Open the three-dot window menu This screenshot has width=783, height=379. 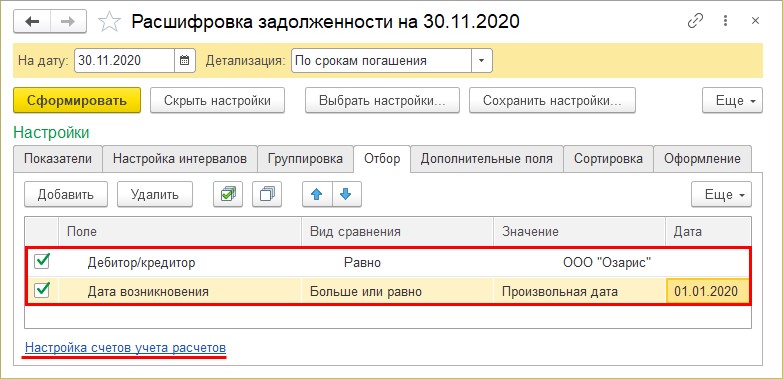(725, 21)
